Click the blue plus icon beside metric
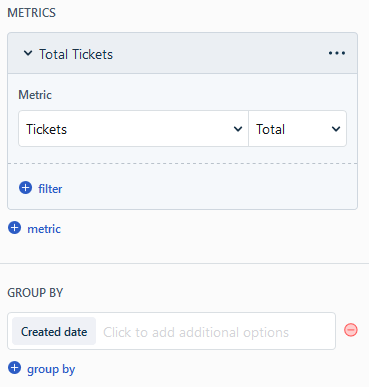 [14, 228]
